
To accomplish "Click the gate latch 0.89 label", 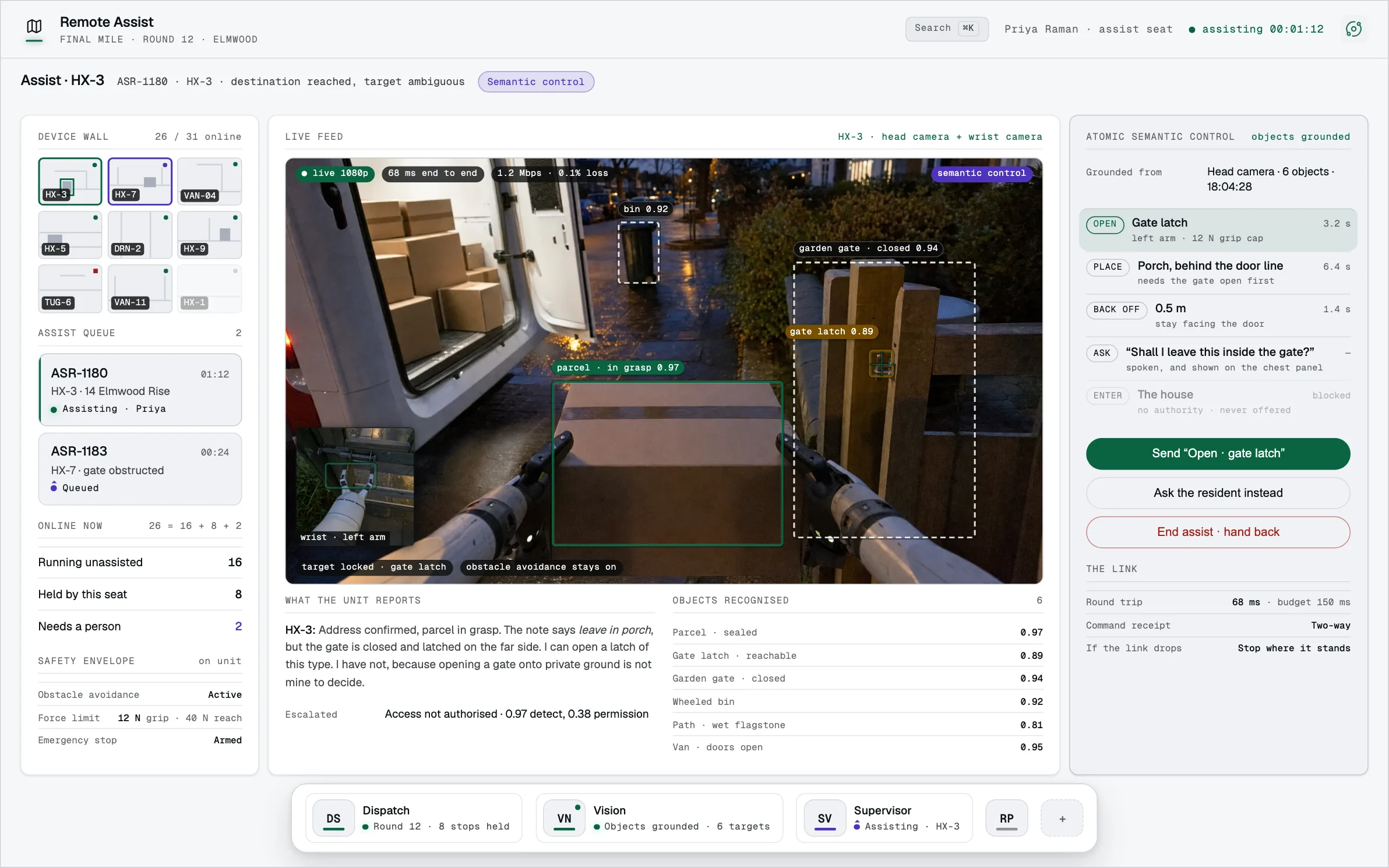I will coord(831,331).
